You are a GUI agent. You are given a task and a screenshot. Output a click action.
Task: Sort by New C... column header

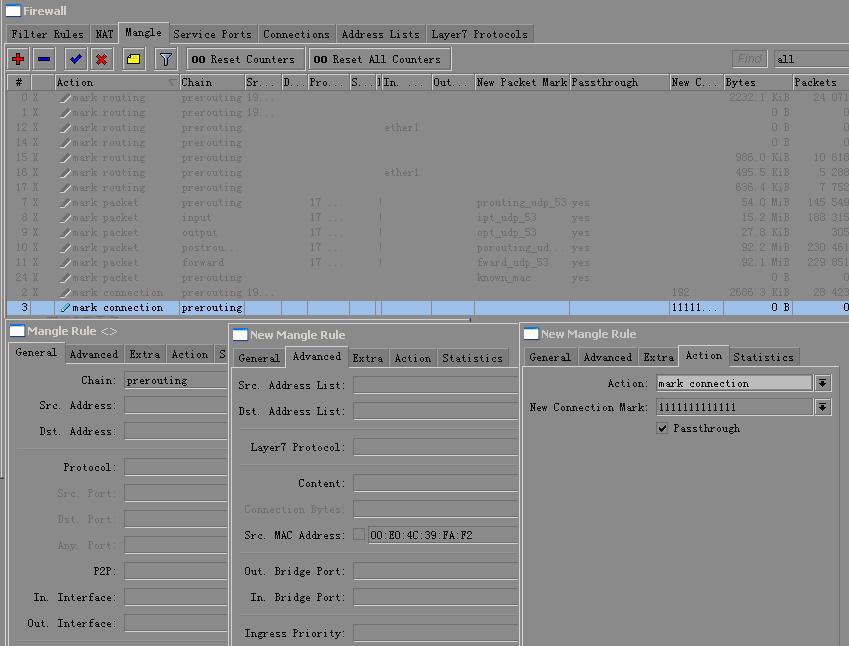pyautogui.click(x=696, y=82)
